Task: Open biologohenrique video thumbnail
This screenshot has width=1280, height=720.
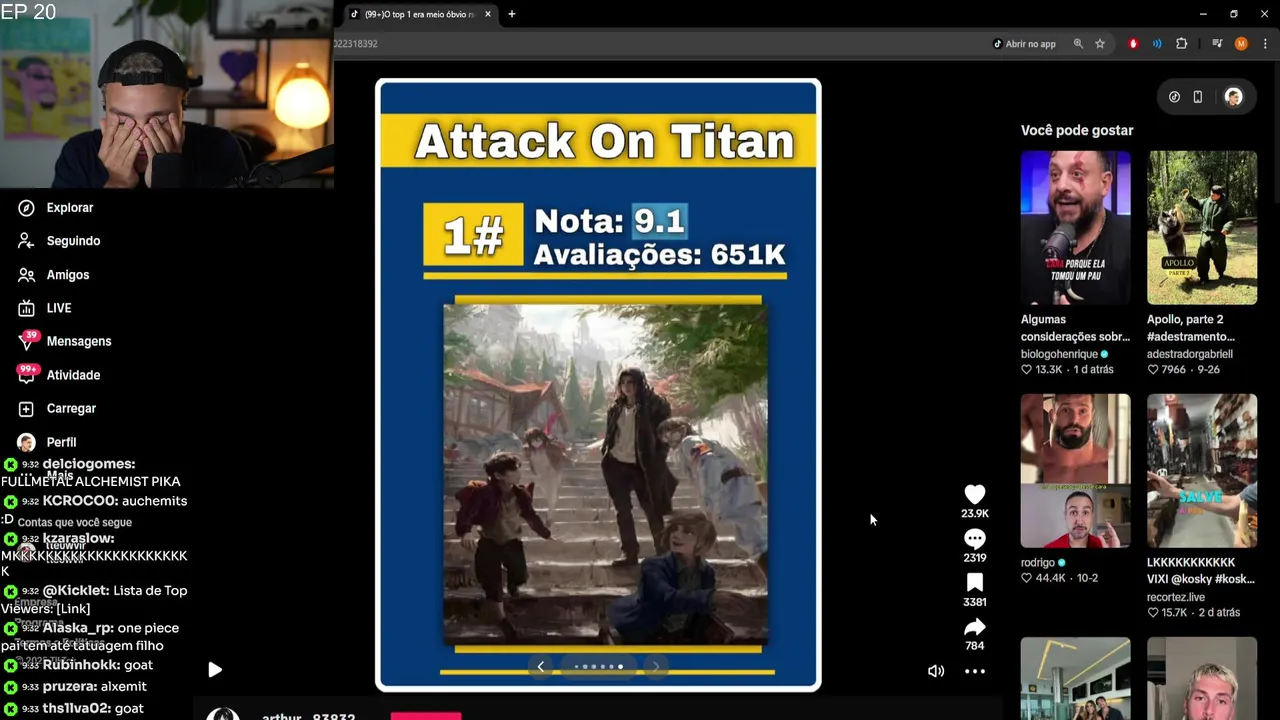Action: [x=1075, y=228]
